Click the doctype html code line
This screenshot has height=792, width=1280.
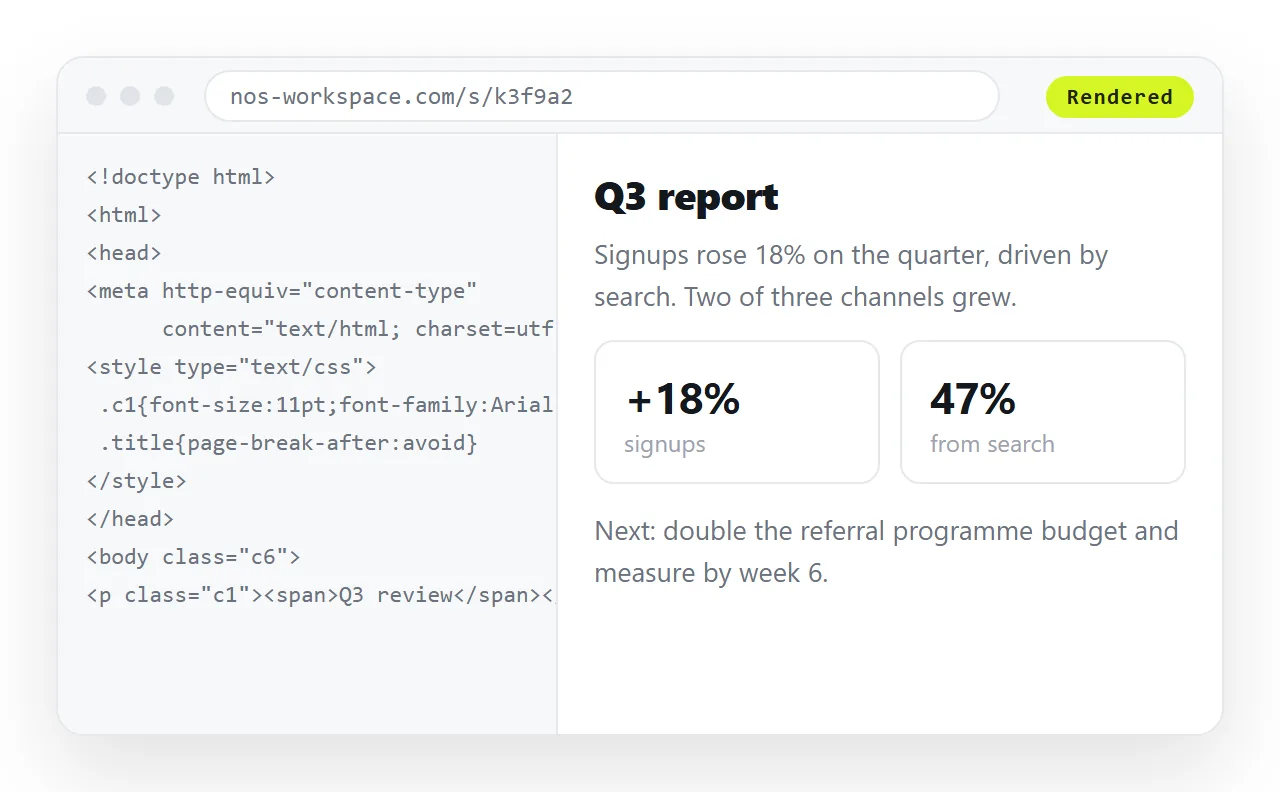tap(181, 177)
